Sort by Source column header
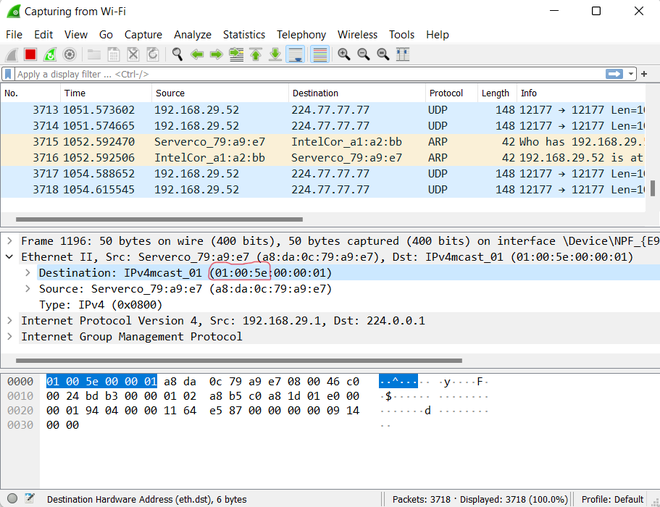The height and width of the screenshot is (507, 660). click(220, 93)
